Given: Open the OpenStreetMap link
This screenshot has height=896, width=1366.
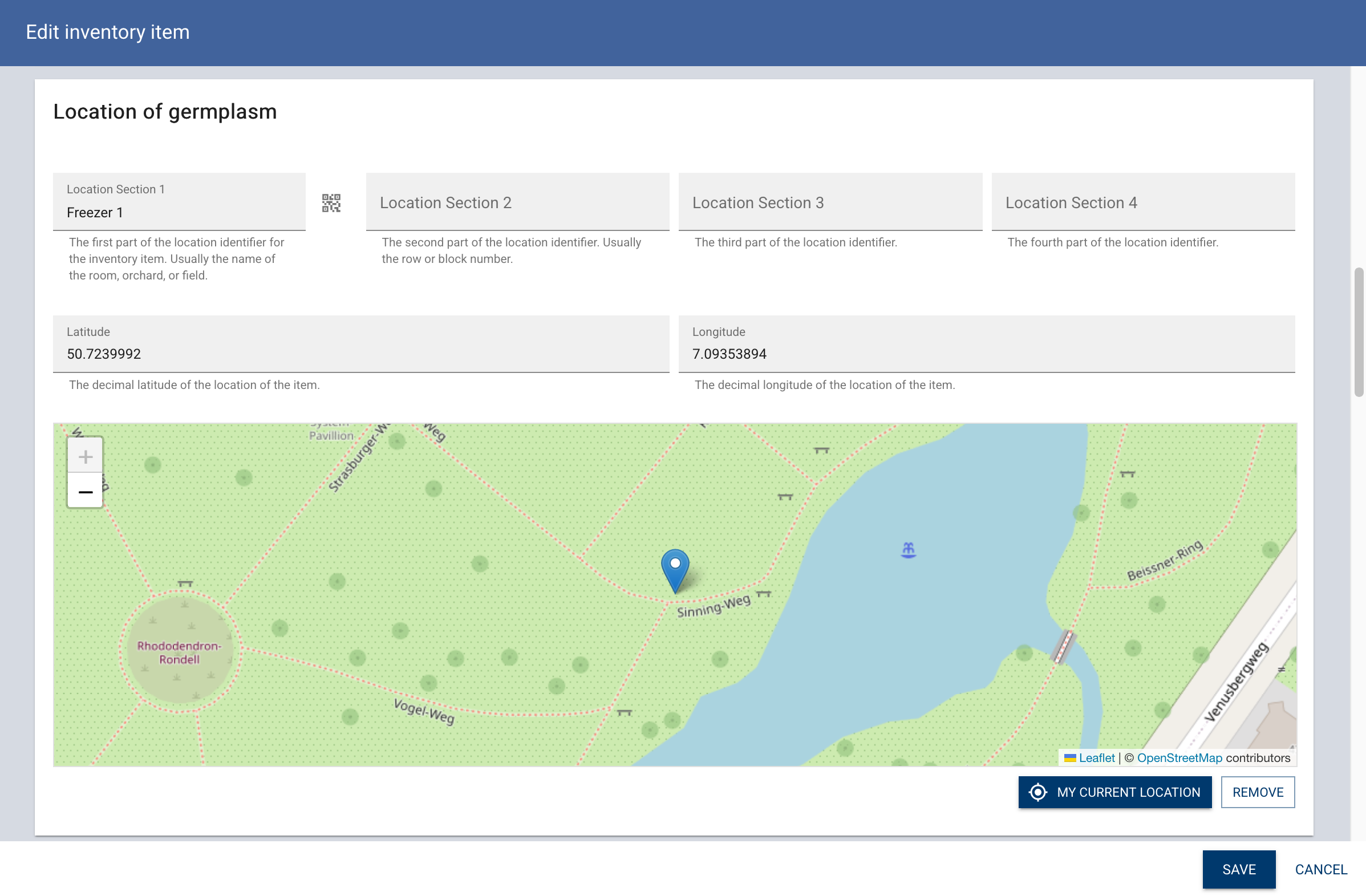Looking at the screenshot, I should [1179, 757].
